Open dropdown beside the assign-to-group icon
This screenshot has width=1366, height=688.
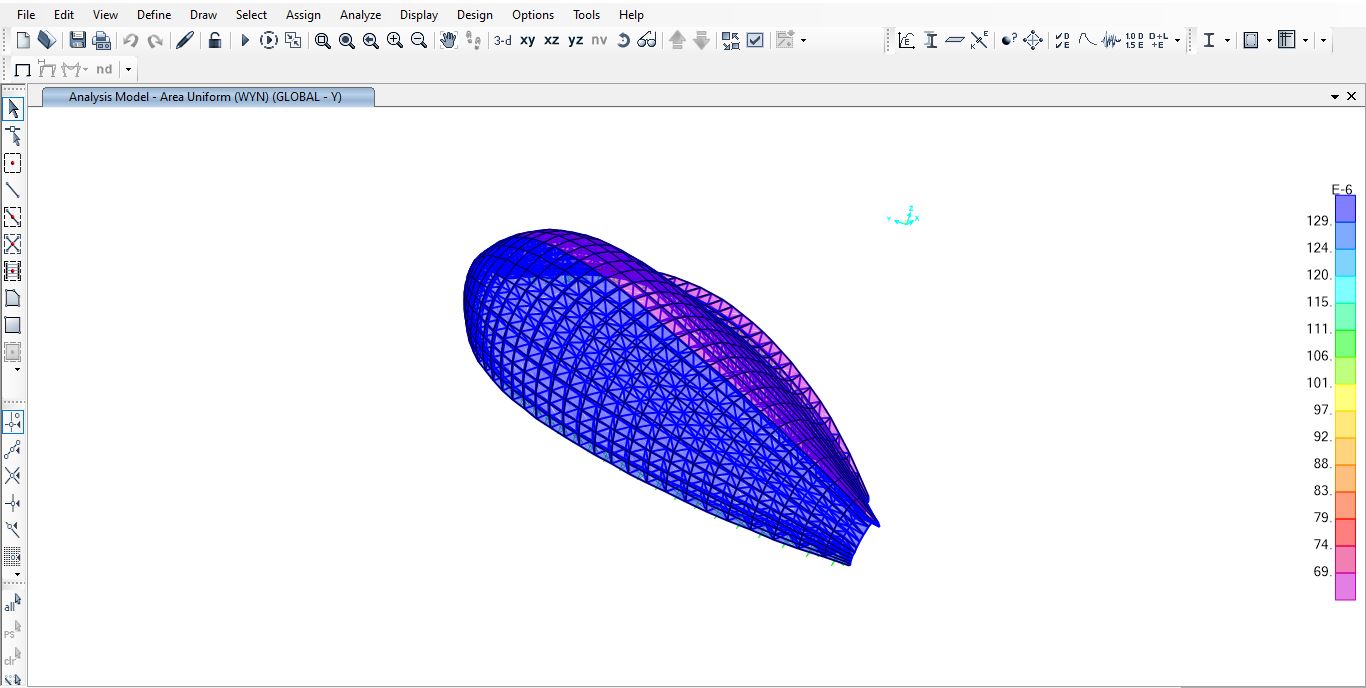click(803, 41)
